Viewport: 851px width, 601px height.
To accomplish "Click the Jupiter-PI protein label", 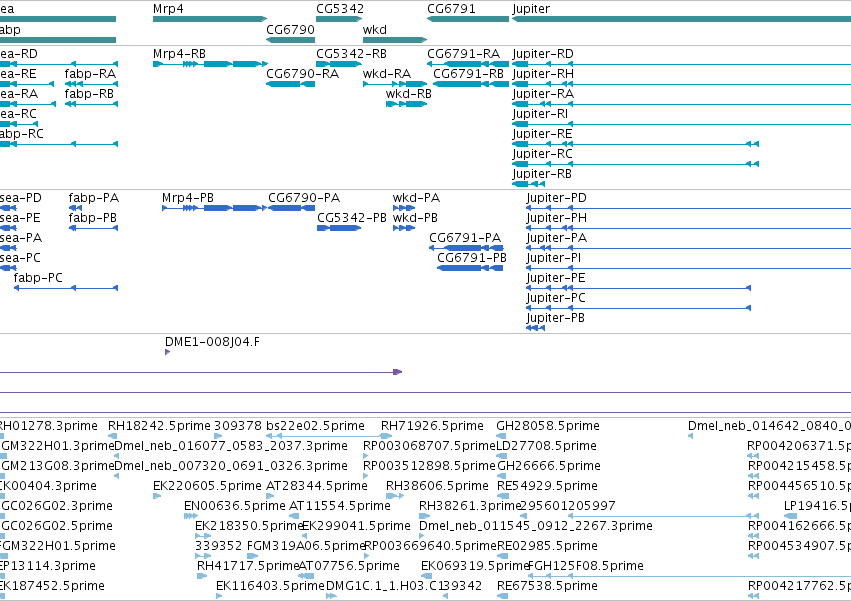I will [554, 258].
